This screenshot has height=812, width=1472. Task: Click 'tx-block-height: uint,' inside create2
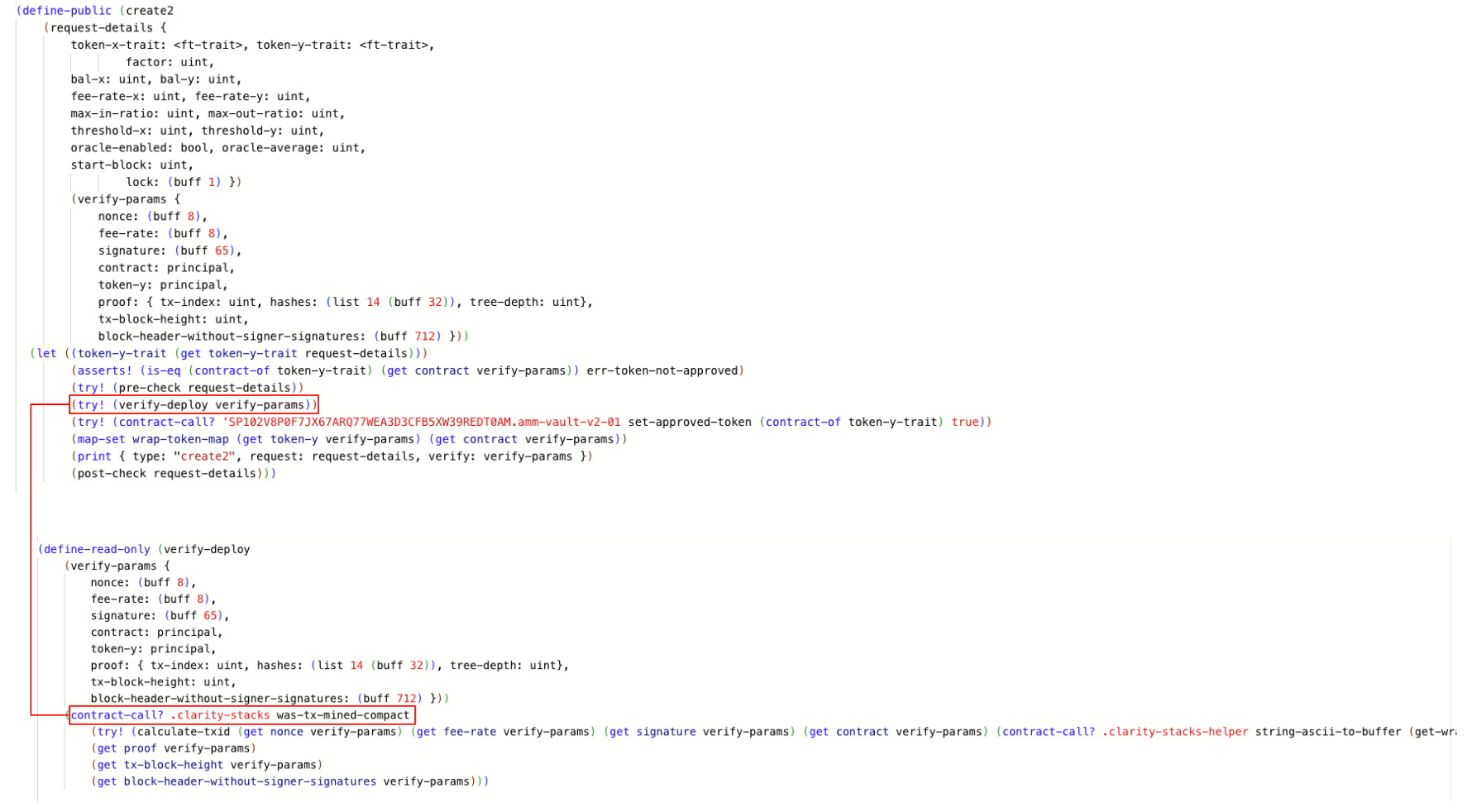tap(173, 319)
